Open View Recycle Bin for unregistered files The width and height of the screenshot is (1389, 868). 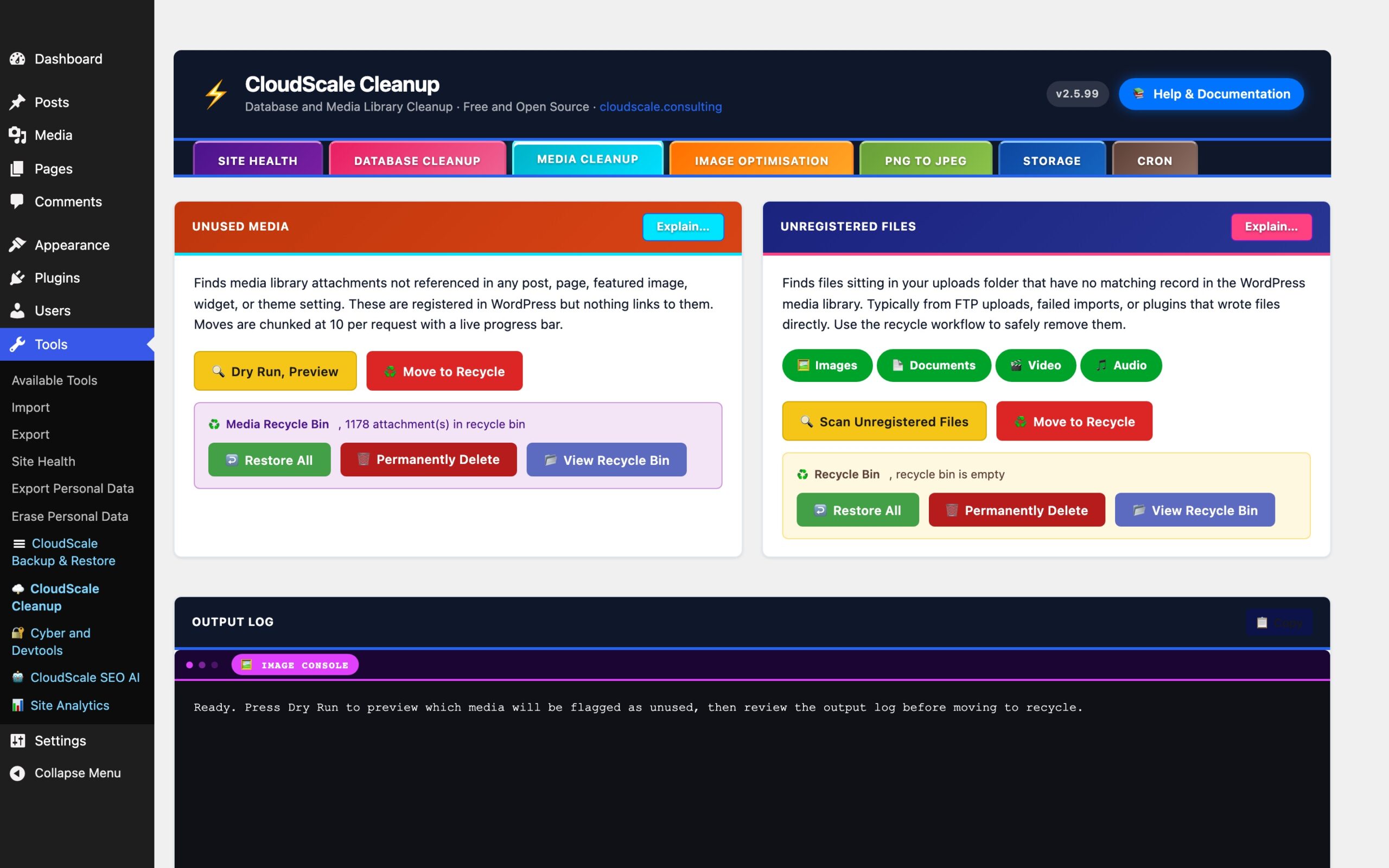pyautogui.click(x=1194, y=510)
